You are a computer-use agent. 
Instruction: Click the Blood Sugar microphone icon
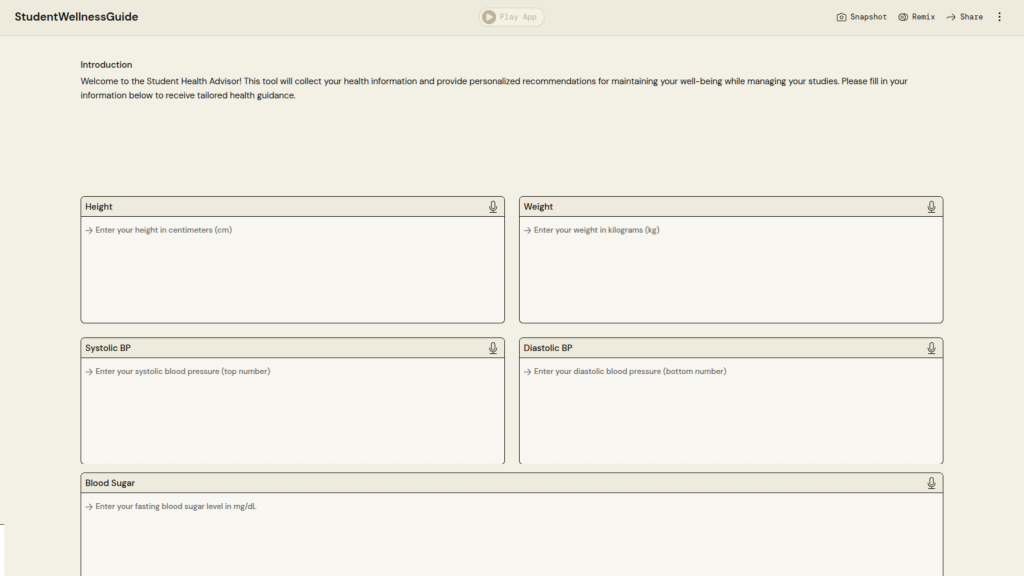tap(931, 483)
